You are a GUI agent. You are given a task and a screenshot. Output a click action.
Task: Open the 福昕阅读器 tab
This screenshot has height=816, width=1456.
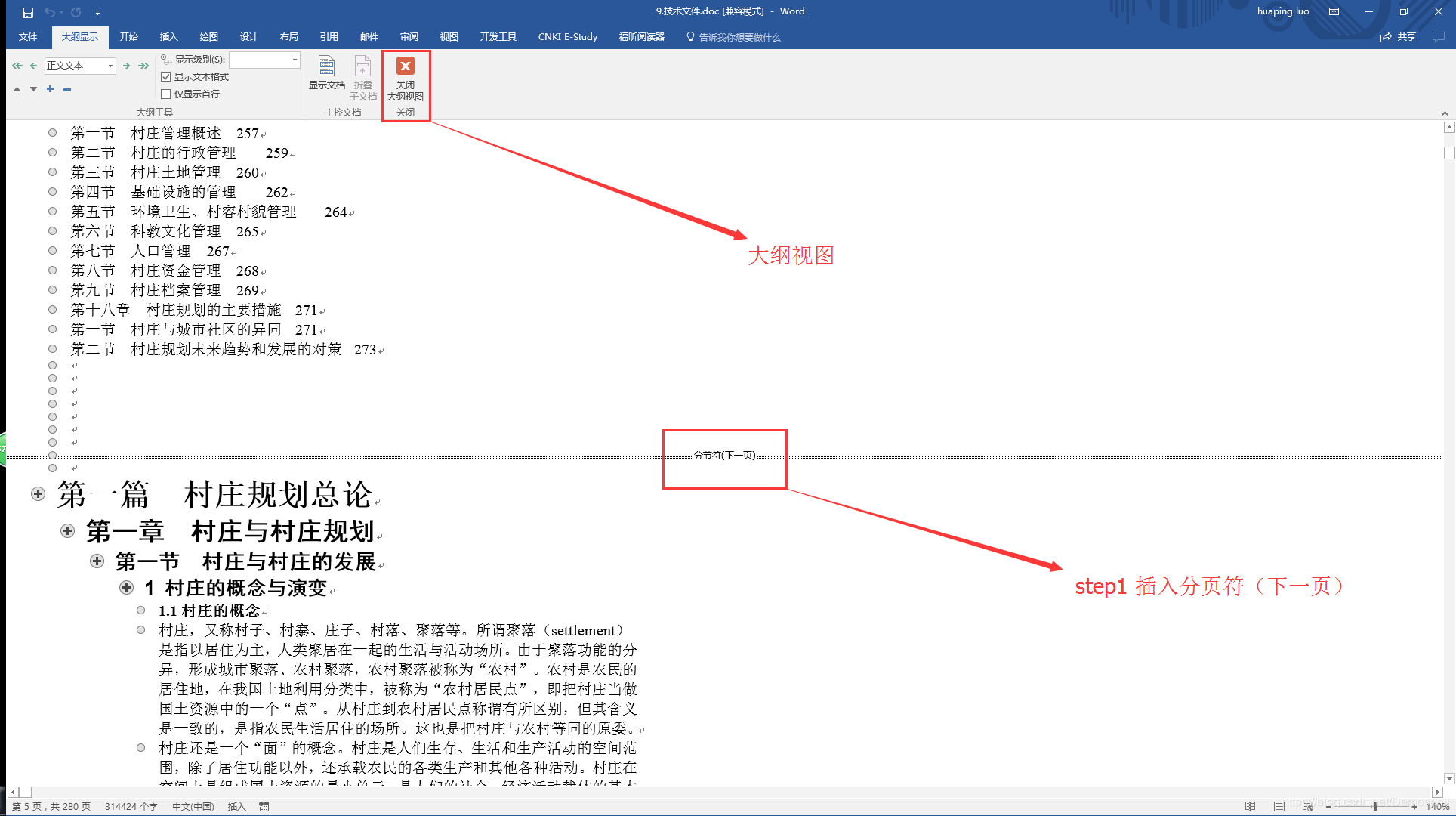[642, 37]
